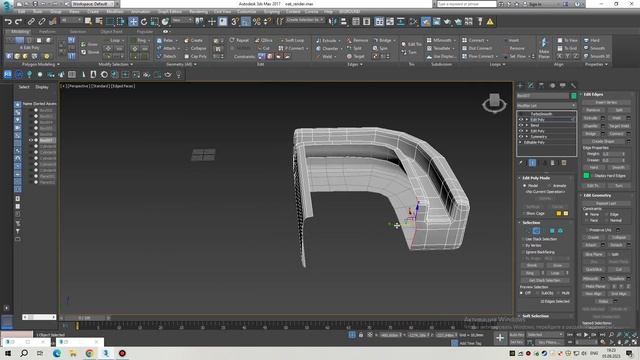Screen dimensions: 640x360
Task: Toggle the By Vertex checkbox
Action: click(x=523, y=246)
